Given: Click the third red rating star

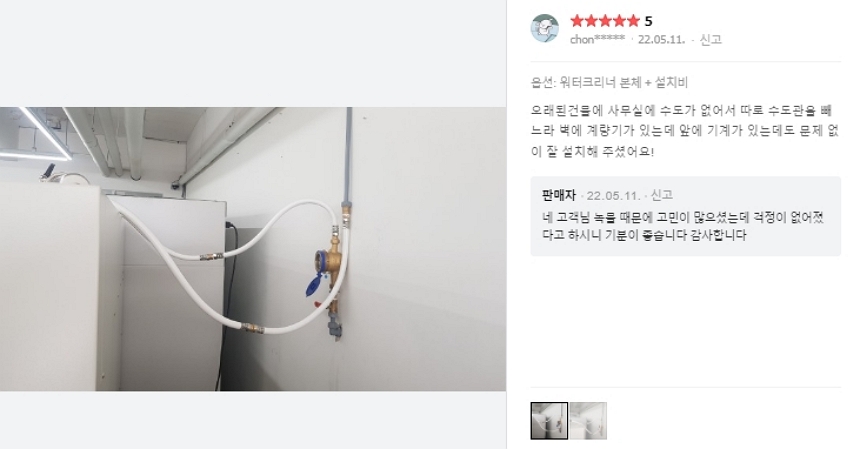Looking at the screenshot, I should (605, 21).
